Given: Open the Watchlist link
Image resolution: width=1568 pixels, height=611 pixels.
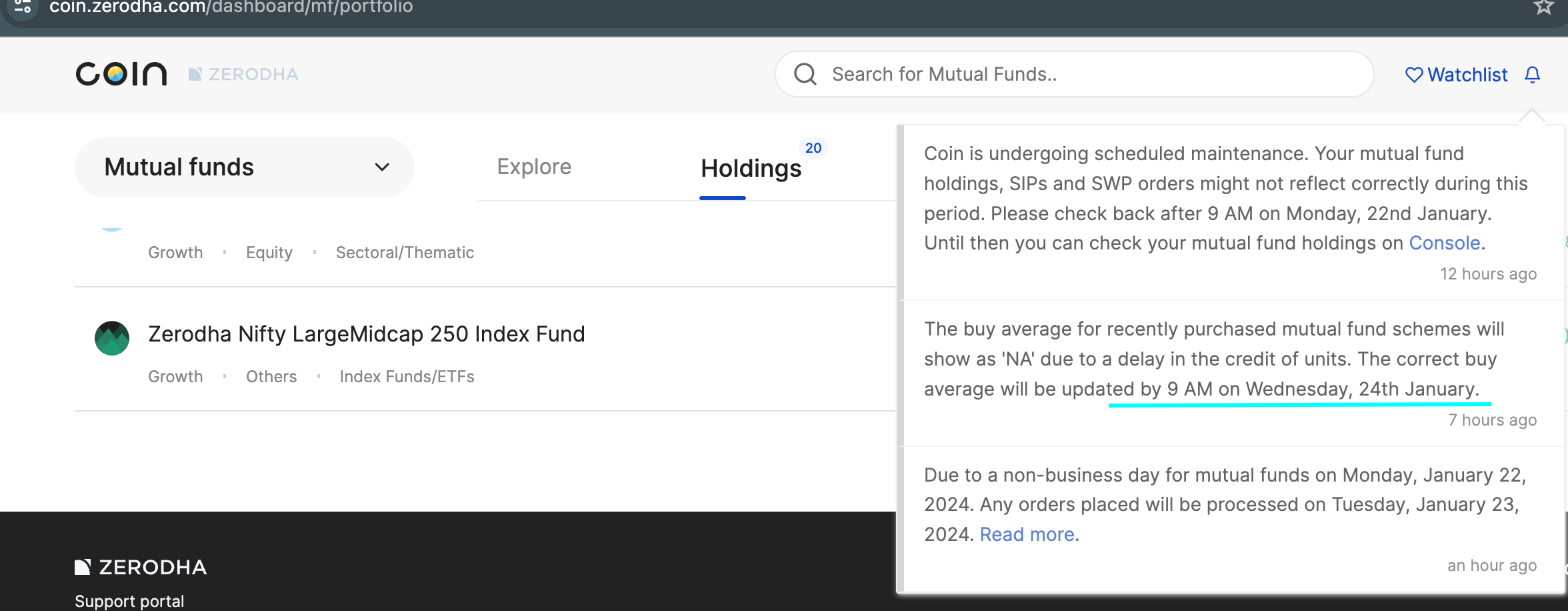Looking at the screenshot, I should tap(1456, 75).
